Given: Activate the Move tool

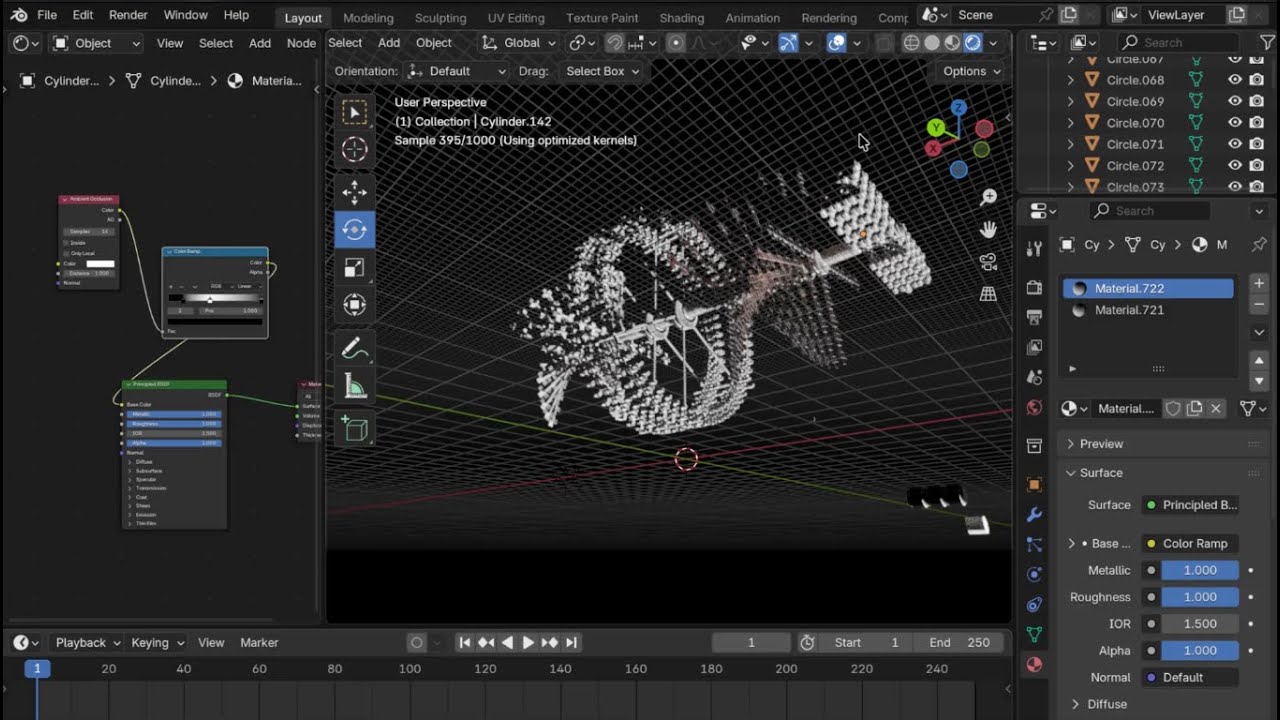Looking at the screenshot, I should tap(355, 192).
